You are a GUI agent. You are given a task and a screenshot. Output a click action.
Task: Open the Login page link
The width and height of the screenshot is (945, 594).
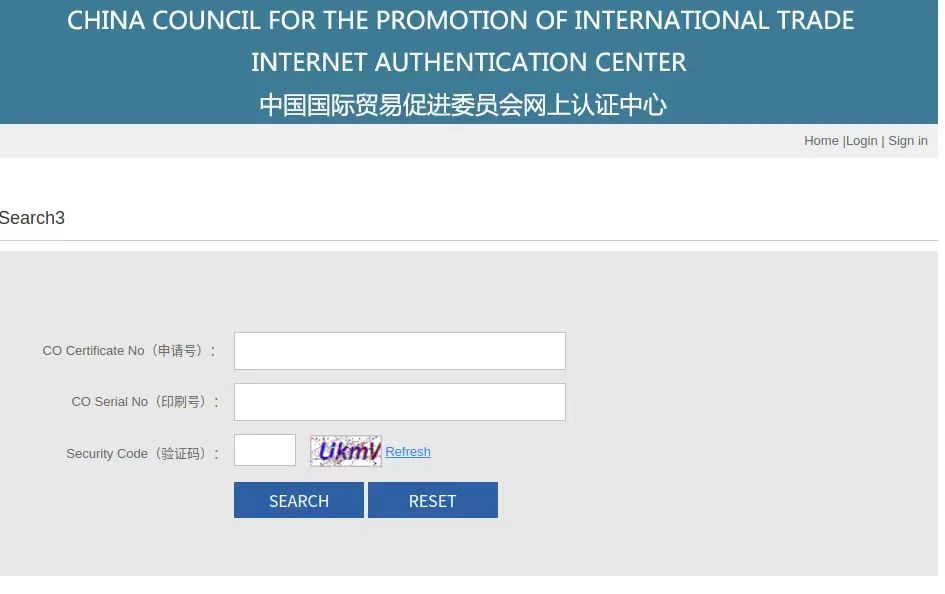[x=862, y=141]
